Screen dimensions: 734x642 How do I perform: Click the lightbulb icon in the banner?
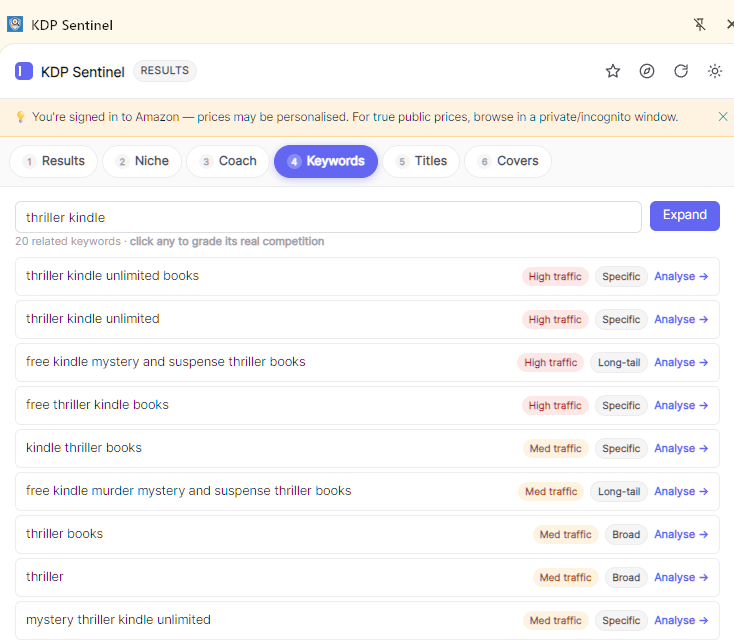20,117
